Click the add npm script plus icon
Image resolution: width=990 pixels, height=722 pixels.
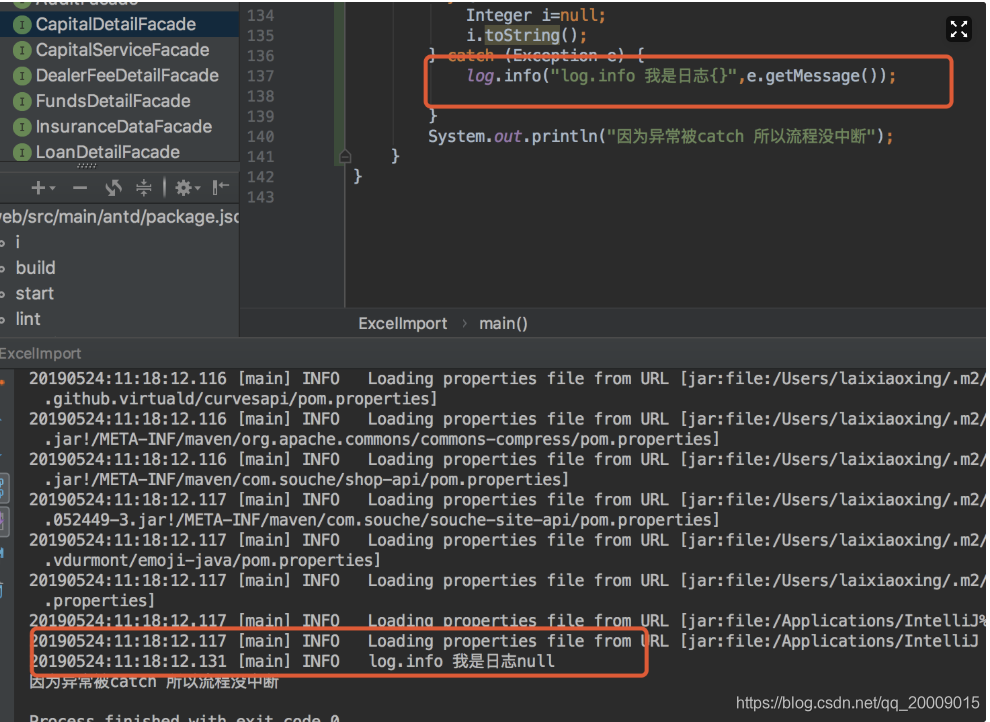coord(38,188)
